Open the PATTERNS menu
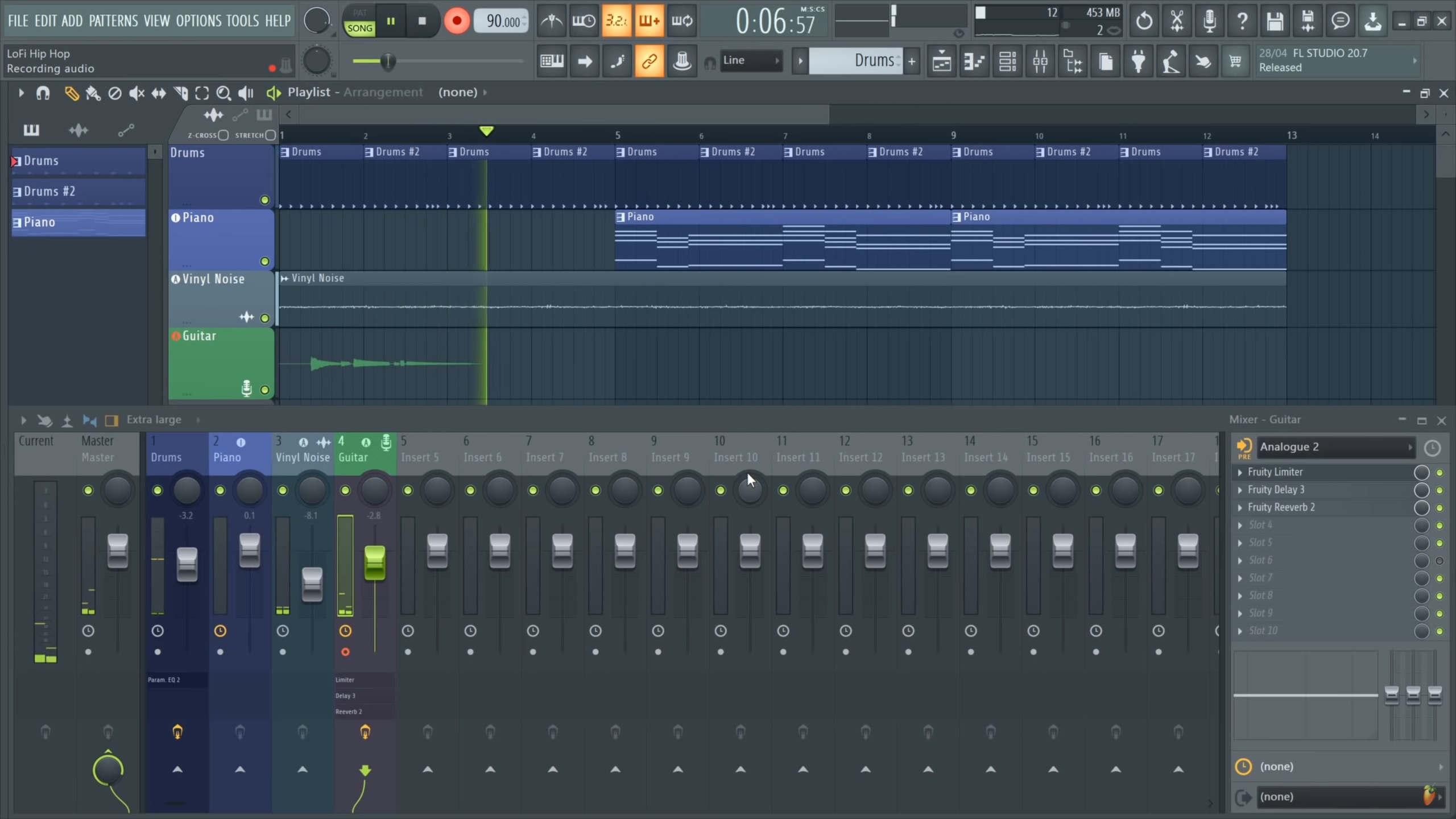Screen dimensions: 1456x819 coord(113,20)
